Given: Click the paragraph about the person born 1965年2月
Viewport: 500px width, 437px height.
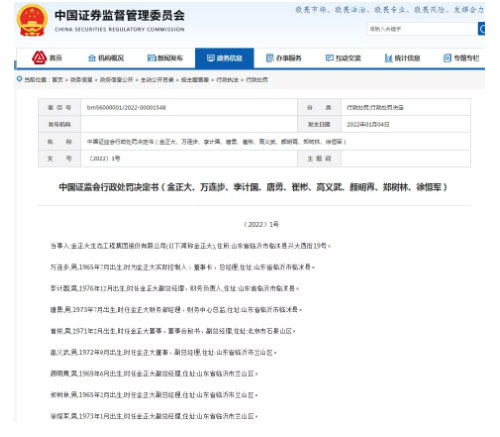Looking at the screenshot, I should pos(154,395).
